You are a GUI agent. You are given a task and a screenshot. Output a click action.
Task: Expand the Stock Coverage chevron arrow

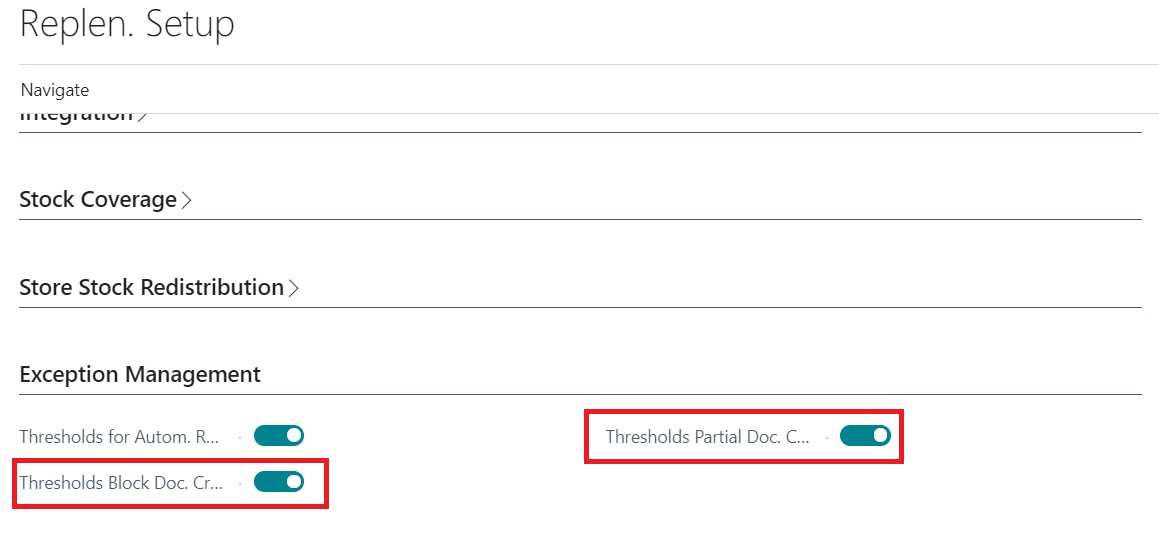point(187,200)
